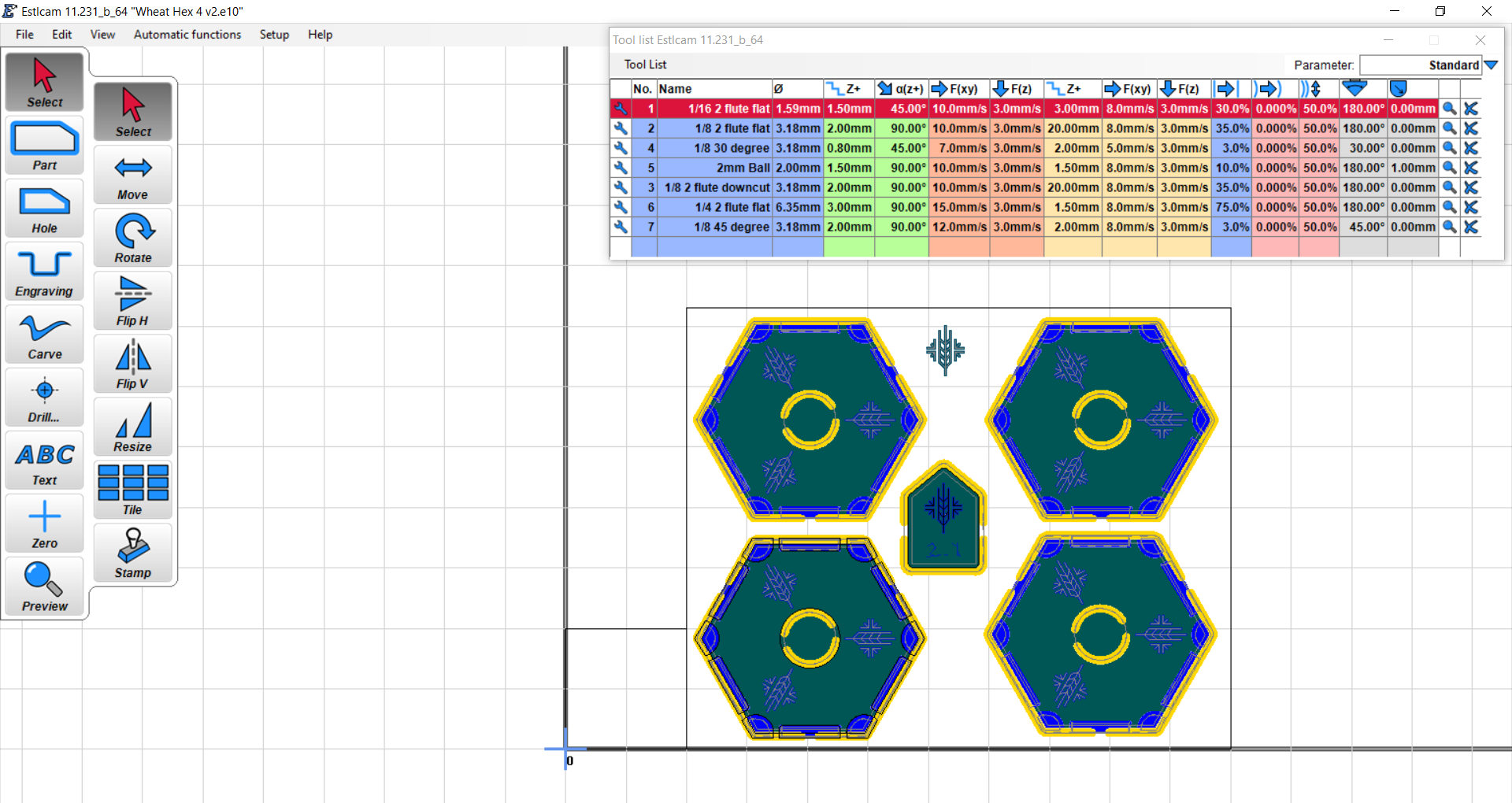The image size is (1512, 803).
Task: Open the Automatic functions menu
Action: pyautogui.click(x=187, y=35)
